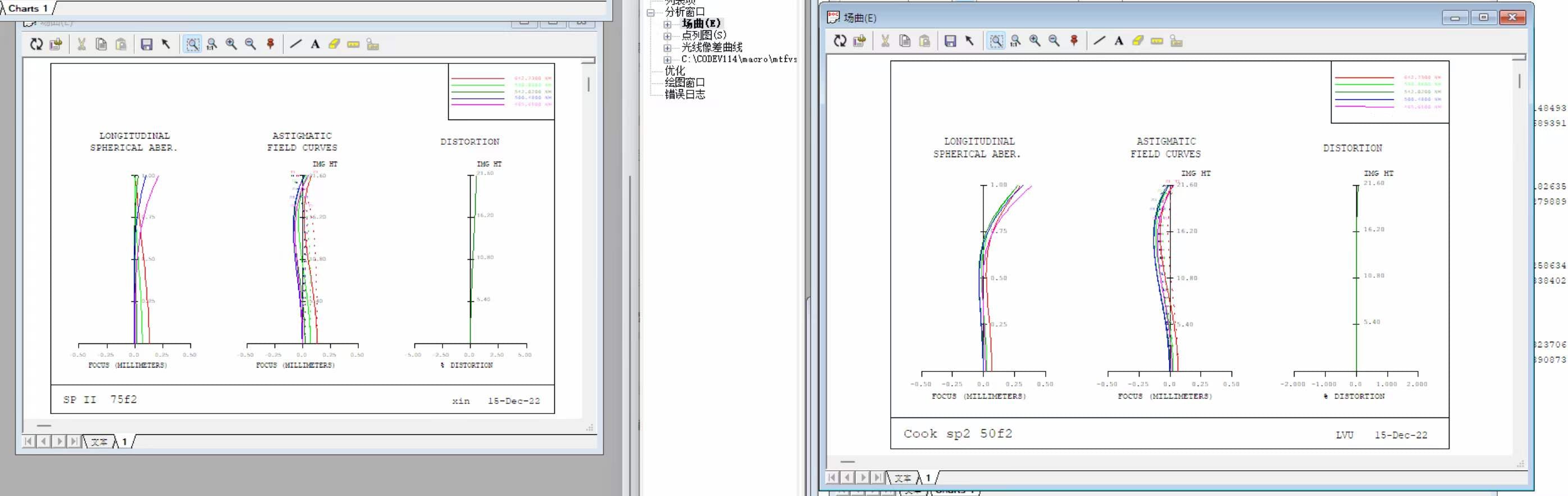Switch to the Charts 1 tab
Viewport: 1568px width, 496px height.
(x=28, y=8)
